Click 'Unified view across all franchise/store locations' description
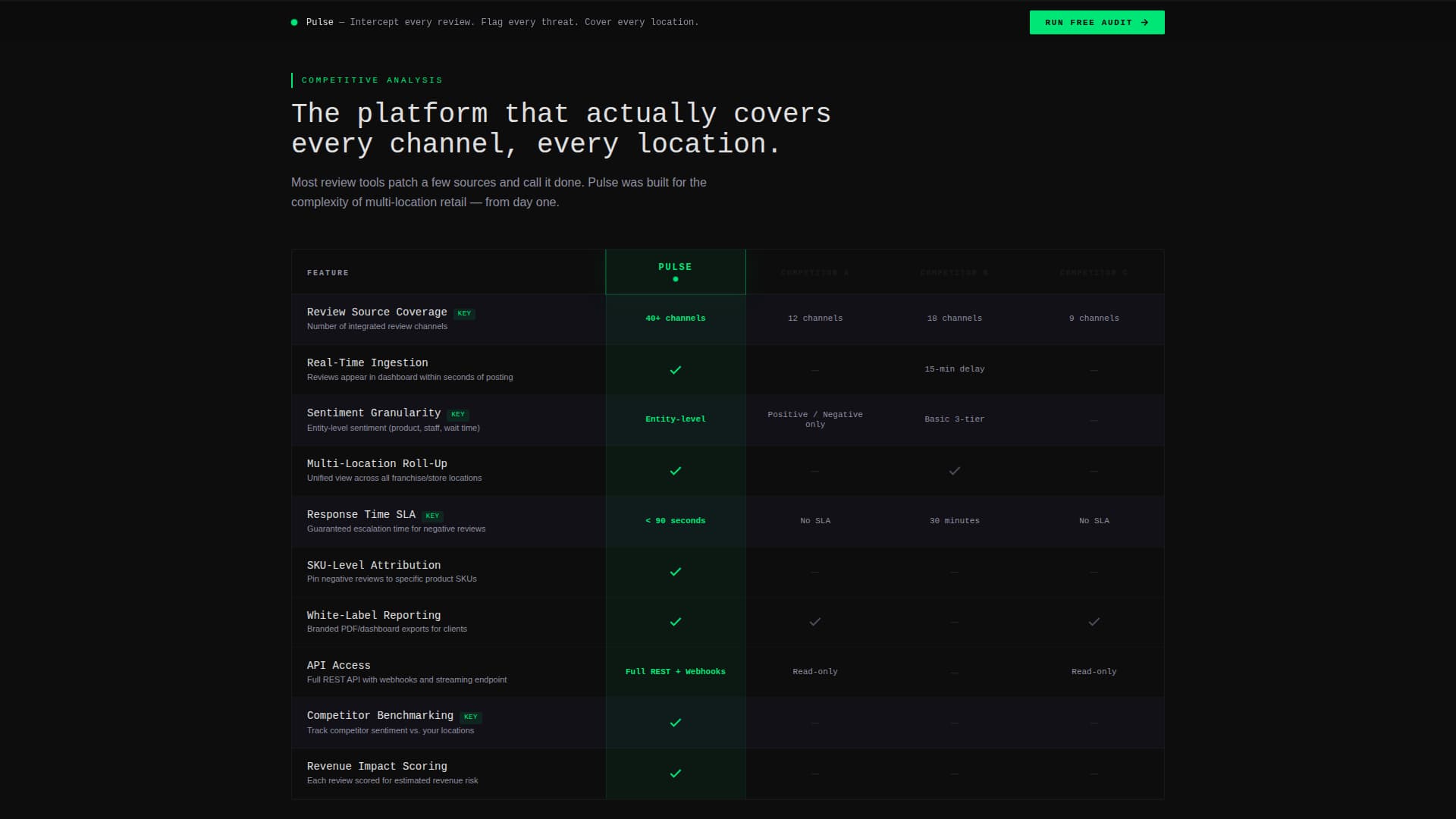Image resolution: width=1456 pixels, height=819 pixels. point(394,479)
